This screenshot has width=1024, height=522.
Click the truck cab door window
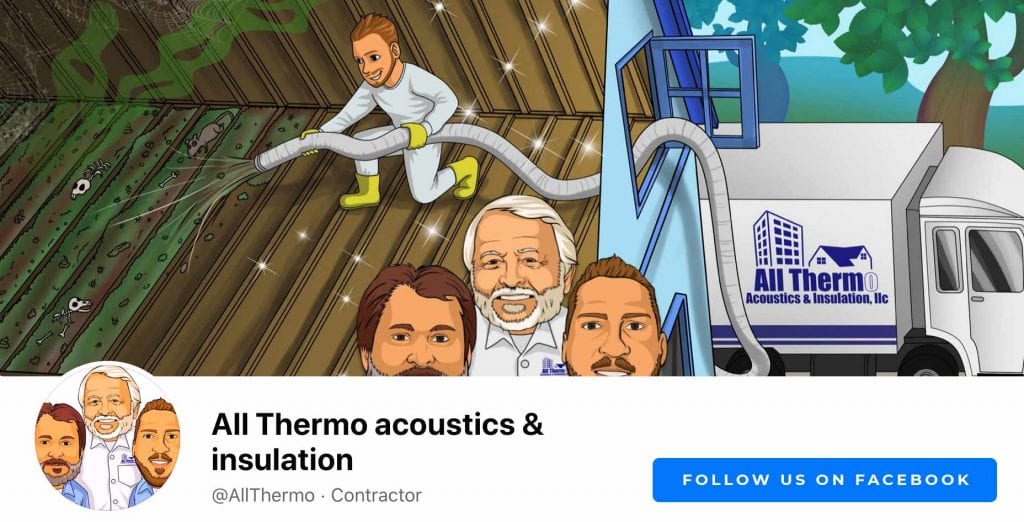tap(995, 261)
